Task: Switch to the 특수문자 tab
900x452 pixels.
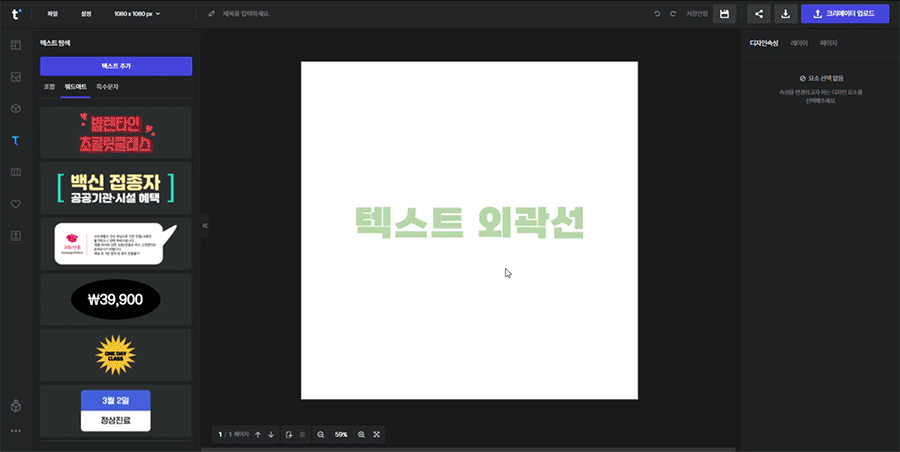Action: point(107,88)
